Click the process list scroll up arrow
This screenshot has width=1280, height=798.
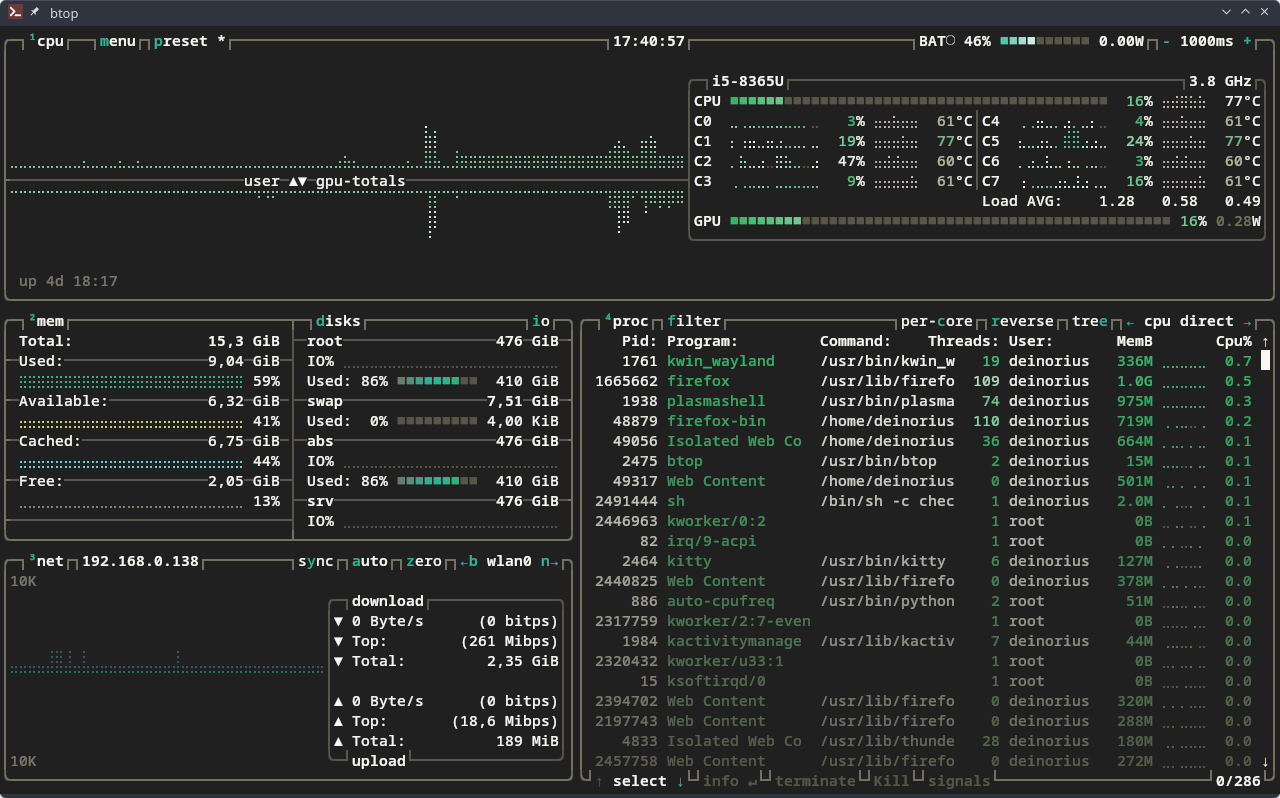(1265, 342)
